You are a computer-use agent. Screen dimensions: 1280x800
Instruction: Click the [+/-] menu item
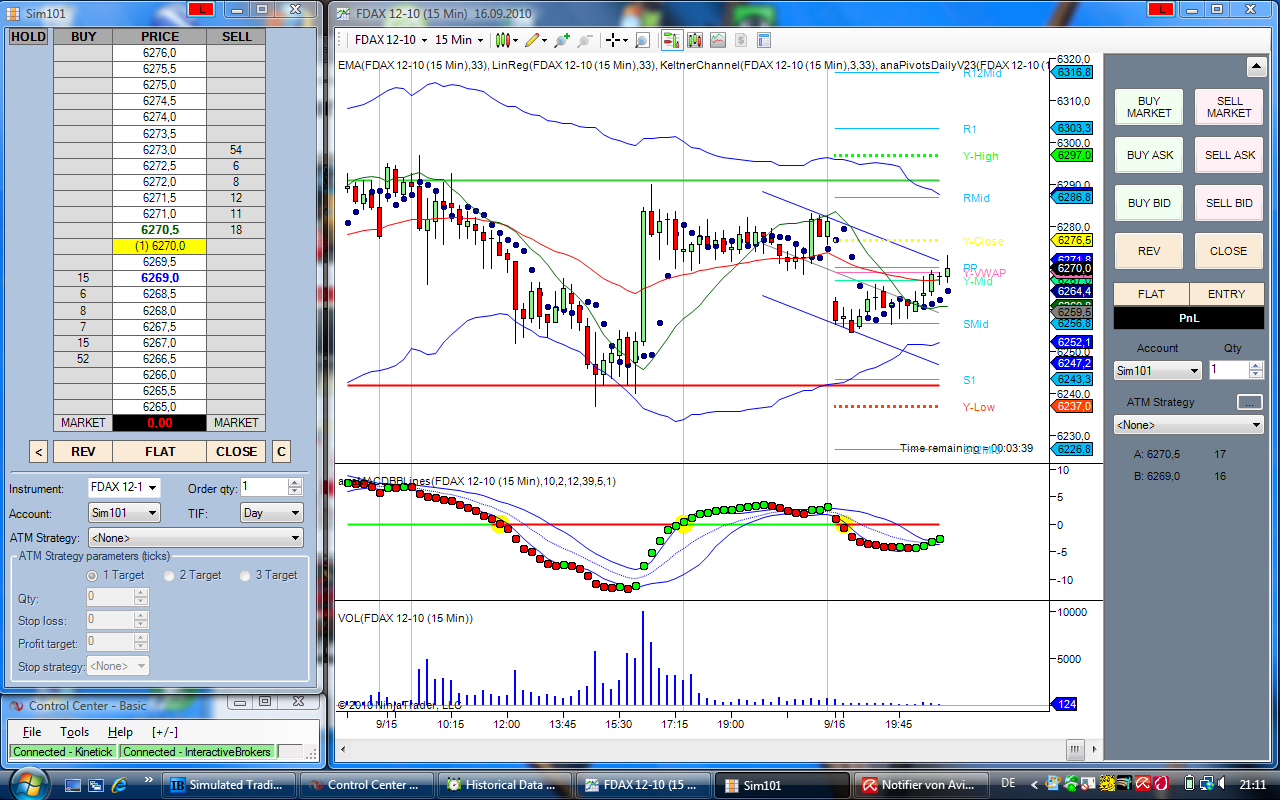coord(165,732)
